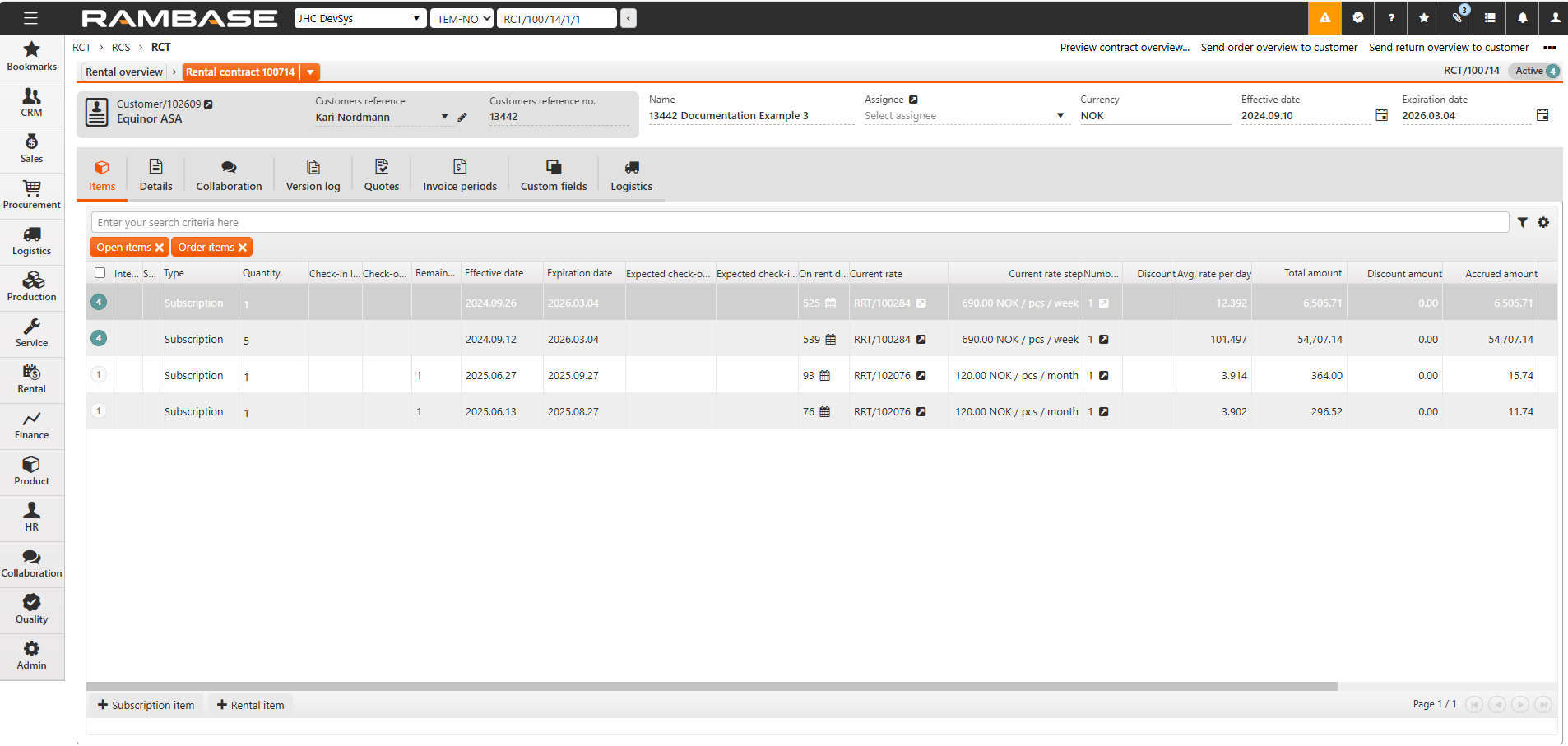Go to Rental overview breadcrumb
1568x746 pixels.
coord(124,72)
